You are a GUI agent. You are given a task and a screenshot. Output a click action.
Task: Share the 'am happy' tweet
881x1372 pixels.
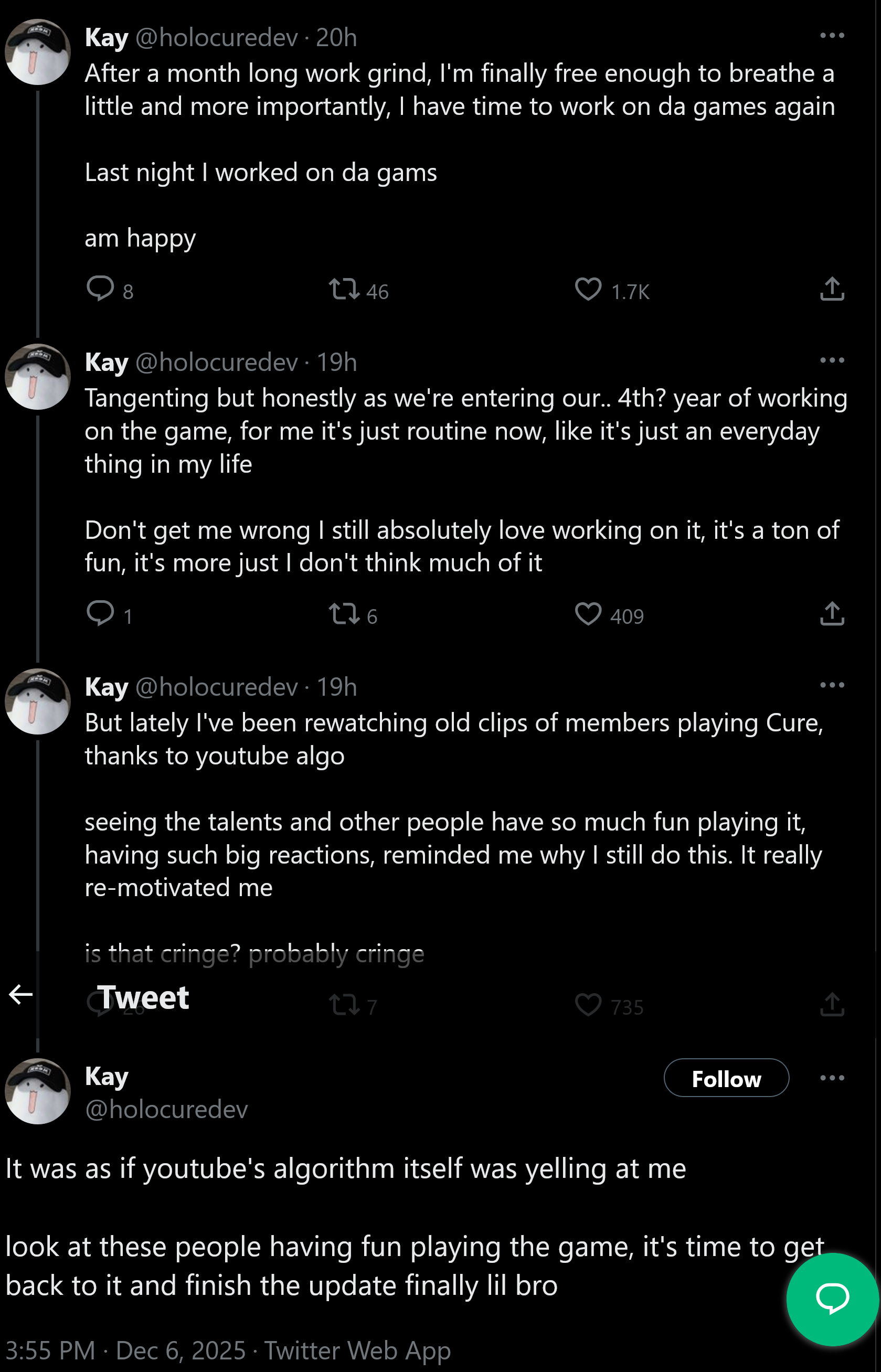[832, 290]
